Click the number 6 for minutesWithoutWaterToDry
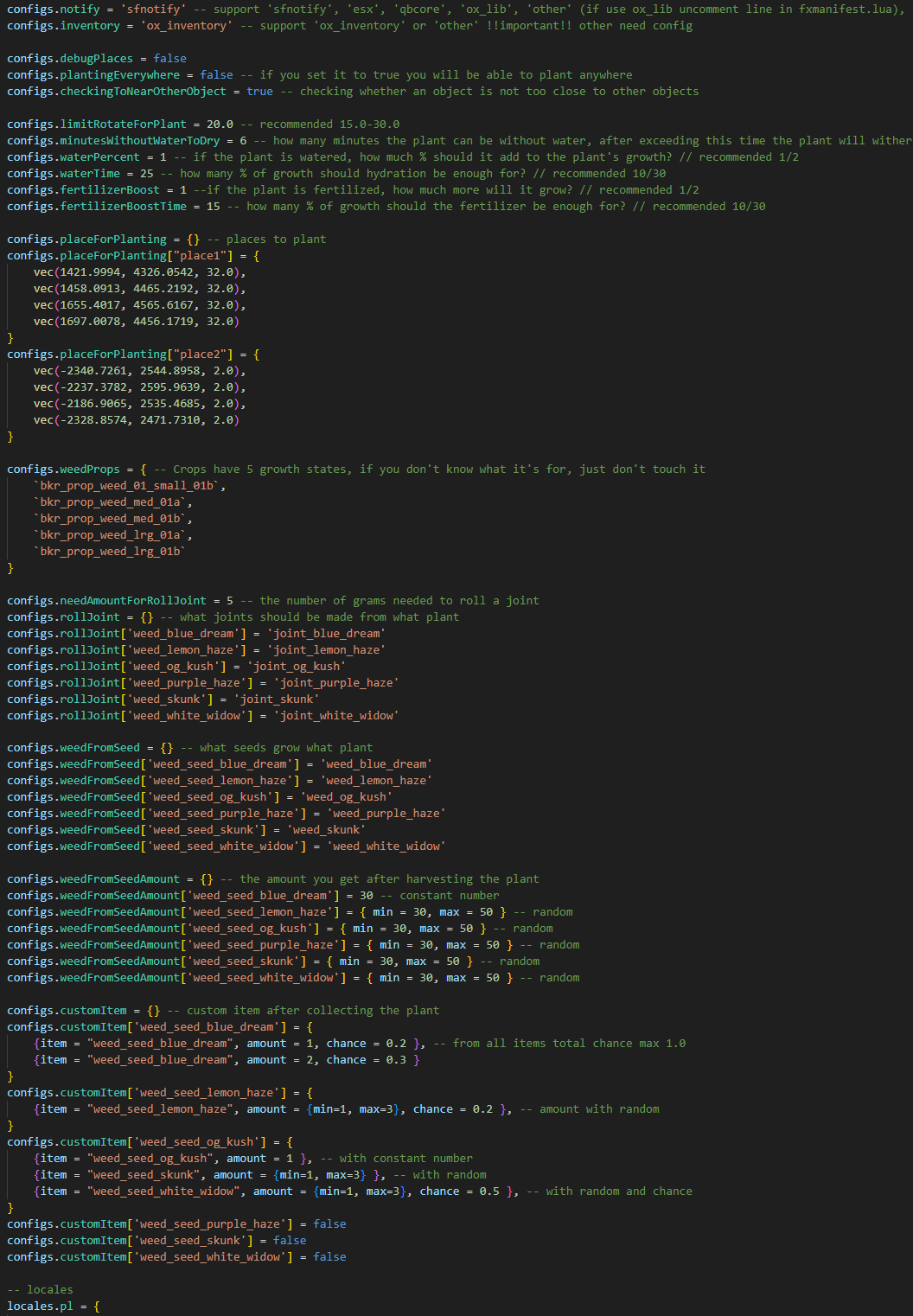Screen dimensions: 913x1316 point(243,141)
